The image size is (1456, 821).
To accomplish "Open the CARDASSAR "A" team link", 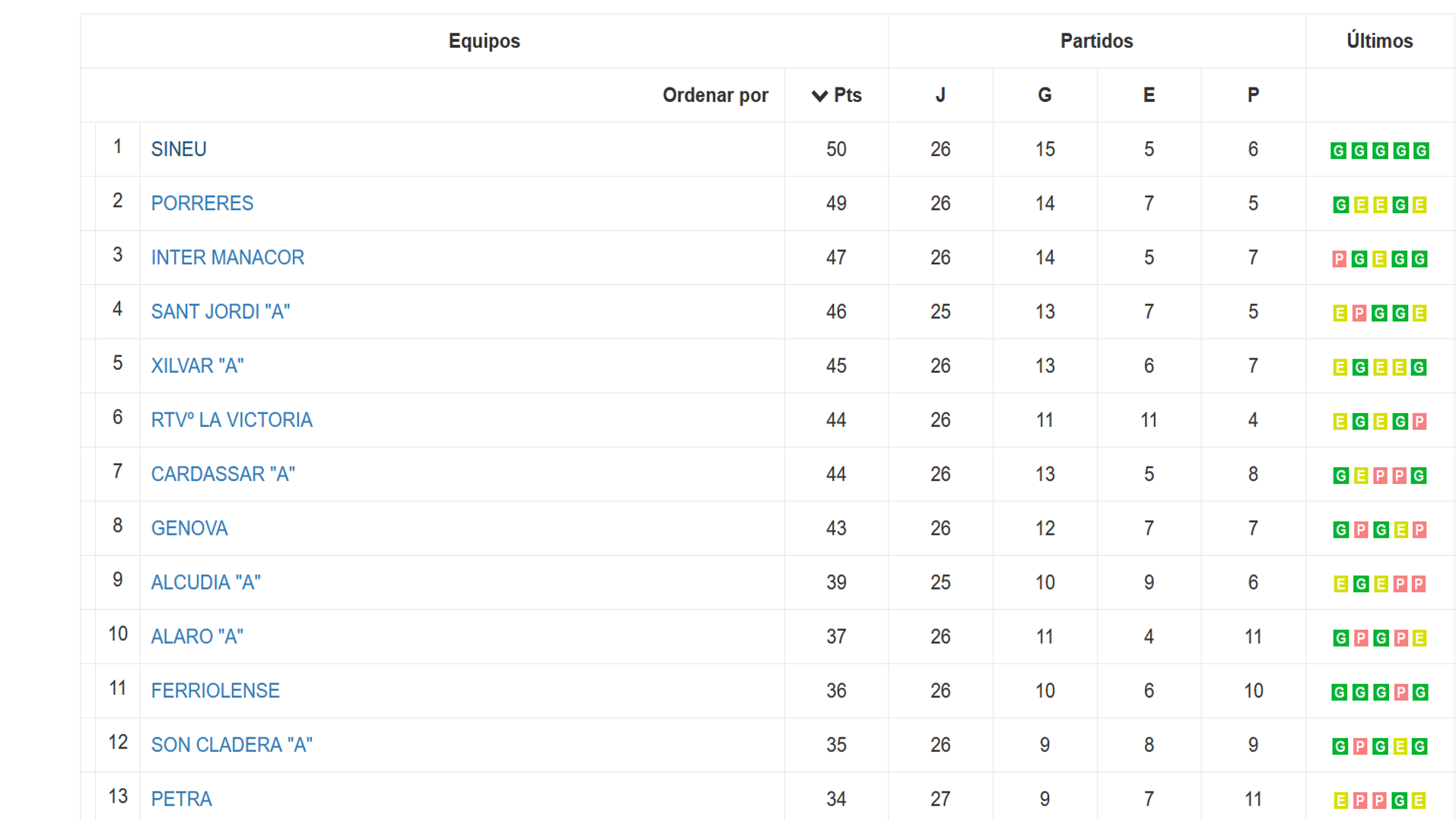I will point(223,474).
